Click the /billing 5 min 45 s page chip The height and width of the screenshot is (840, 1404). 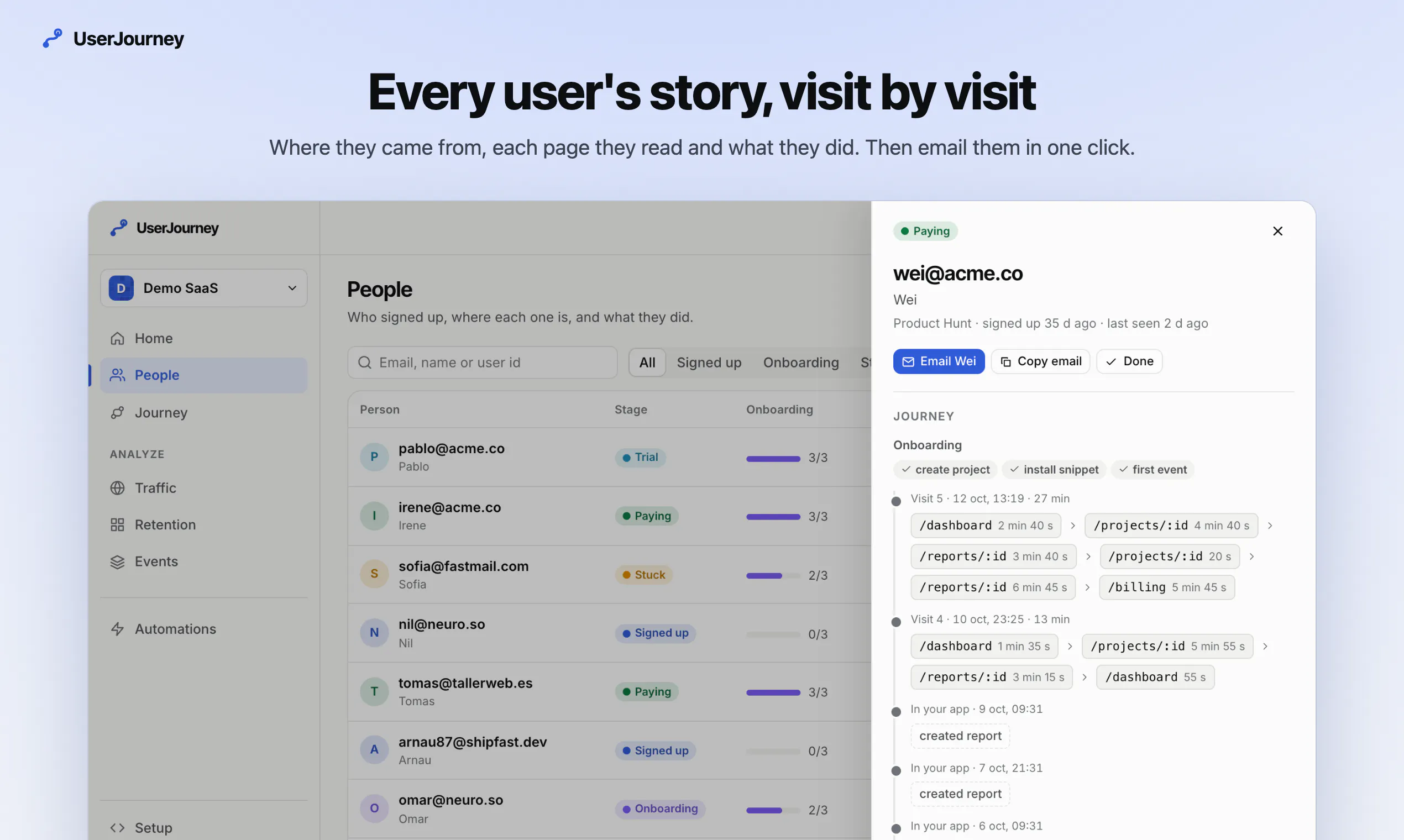coord(1167,587)
